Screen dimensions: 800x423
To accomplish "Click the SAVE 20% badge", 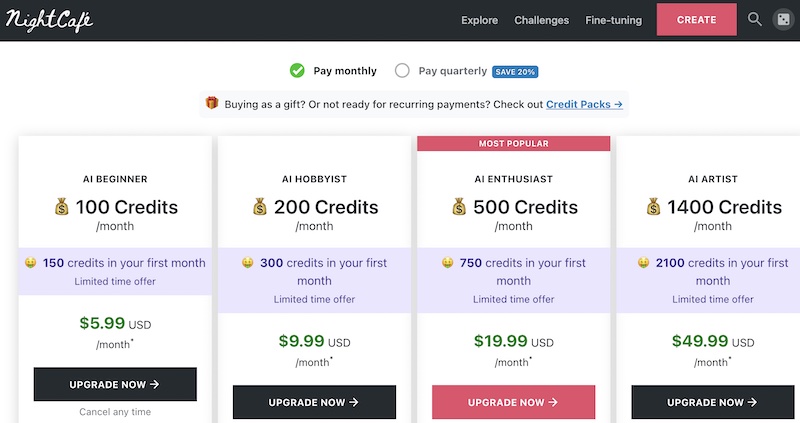I will [515, 72].
